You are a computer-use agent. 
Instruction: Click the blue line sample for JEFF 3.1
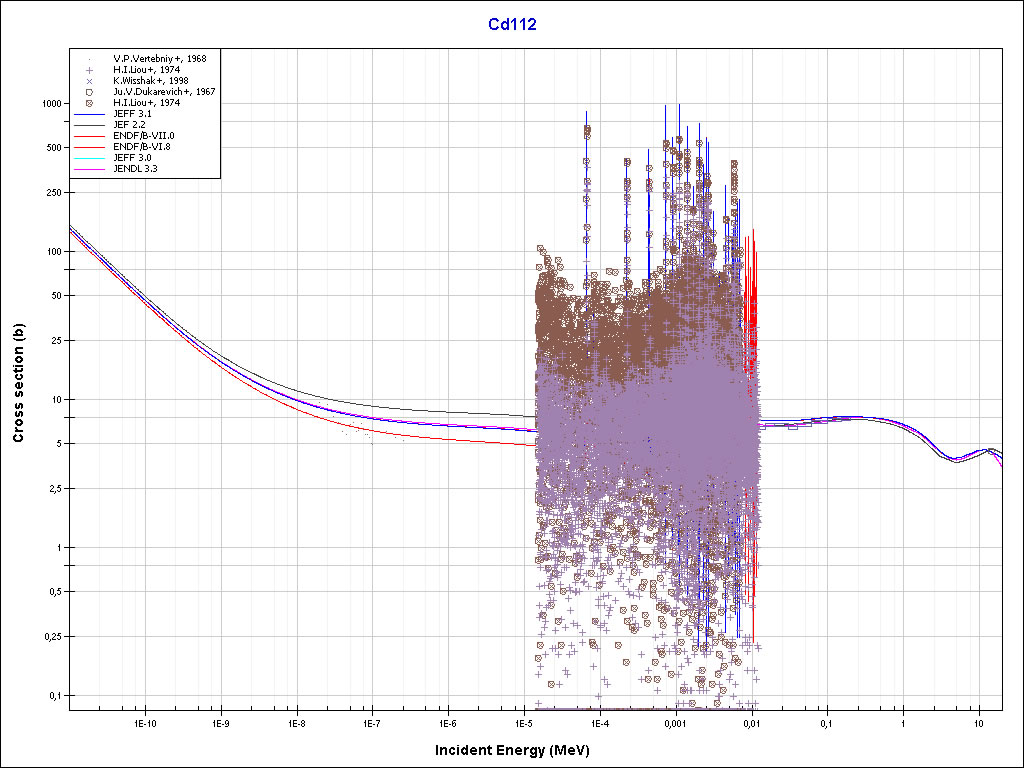(89, 114)
